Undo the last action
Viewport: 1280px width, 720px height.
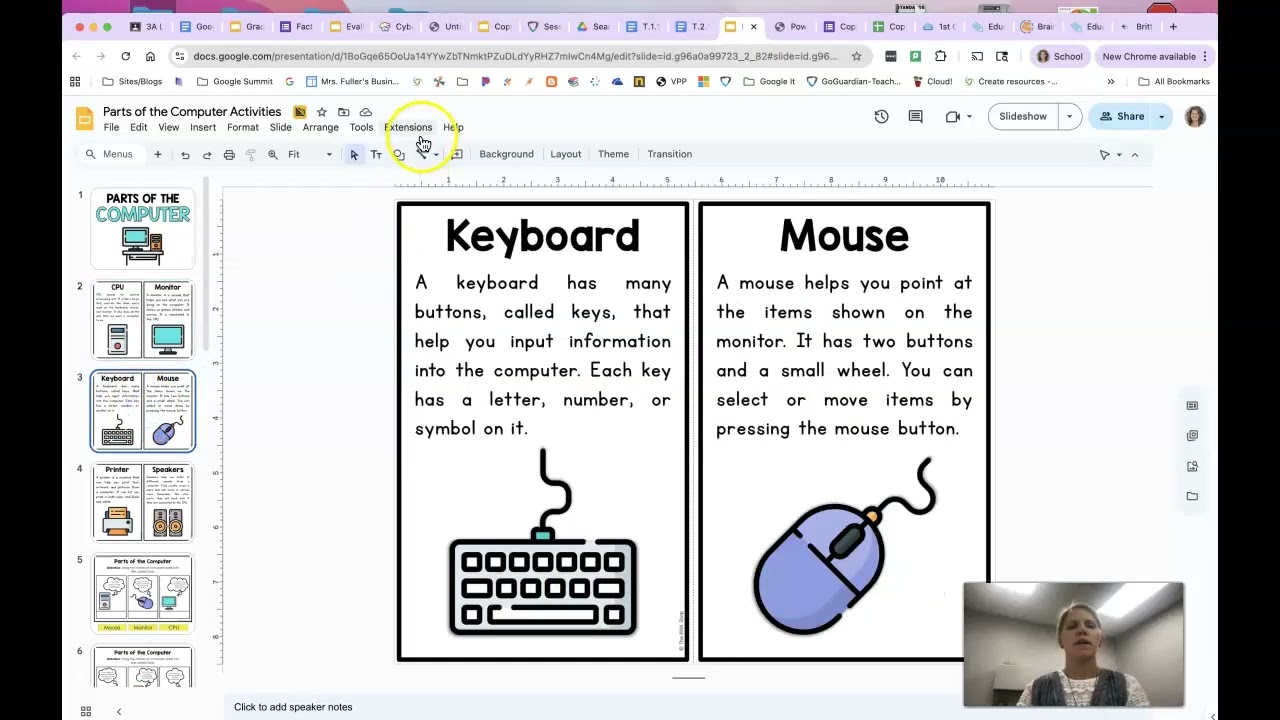185,154
